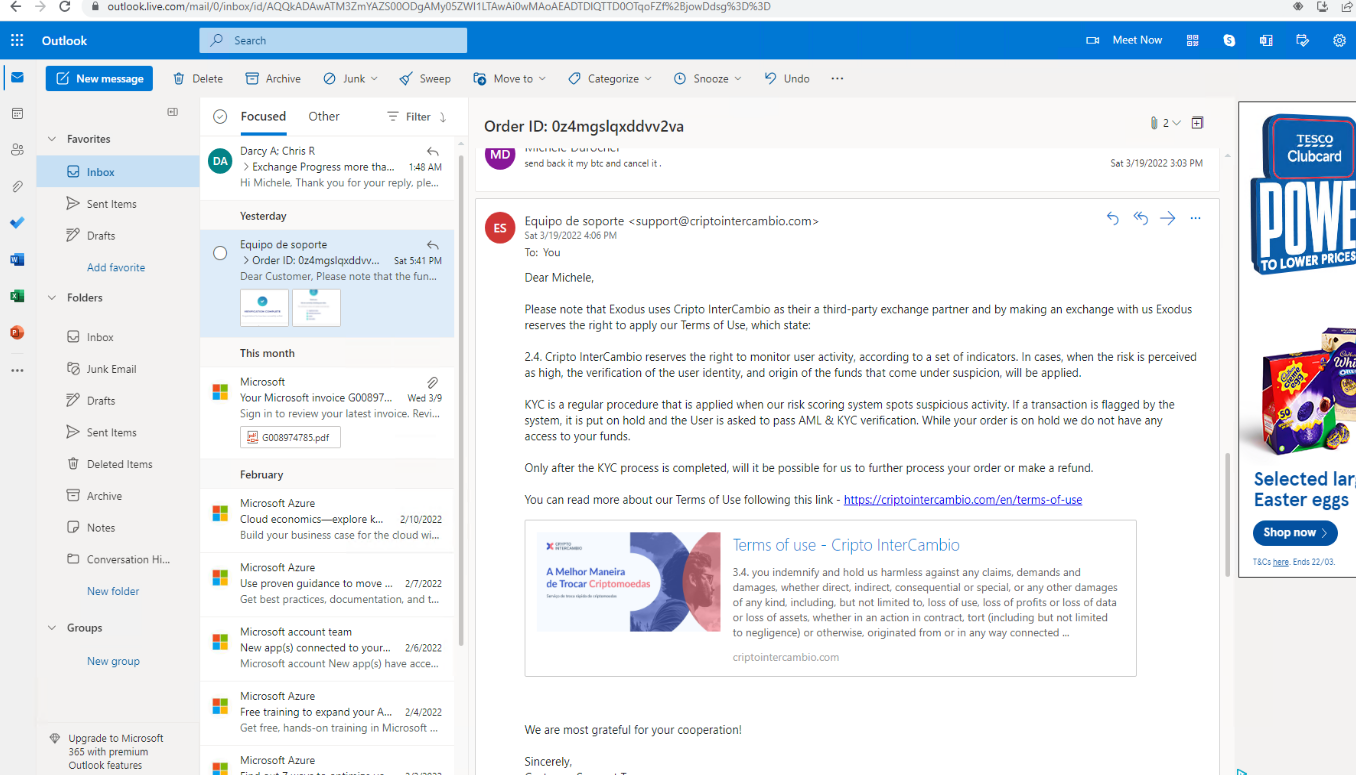Open more actions ellipsis in the email
Screen dimensions: 1356x775
tap(1195, 218)
